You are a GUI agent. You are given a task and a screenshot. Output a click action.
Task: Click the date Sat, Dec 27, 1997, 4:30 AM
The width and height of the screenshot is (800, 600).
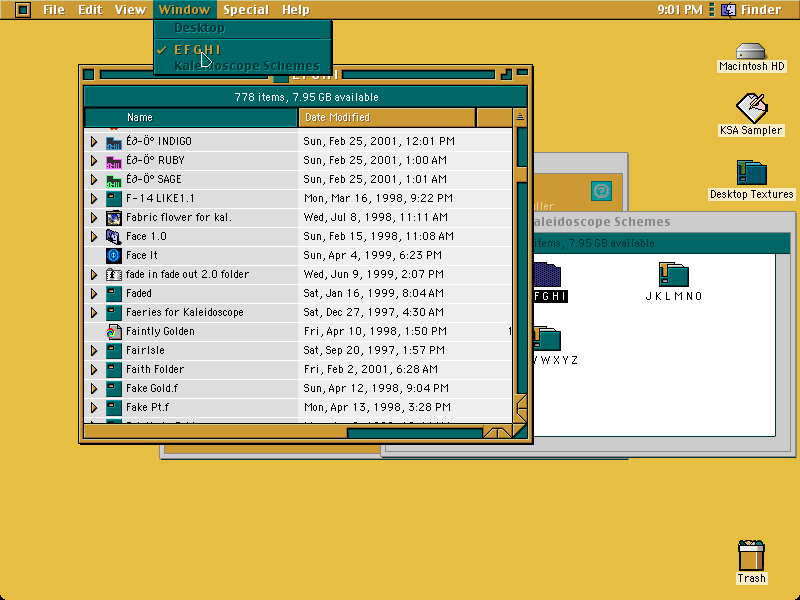click(373, 312)
